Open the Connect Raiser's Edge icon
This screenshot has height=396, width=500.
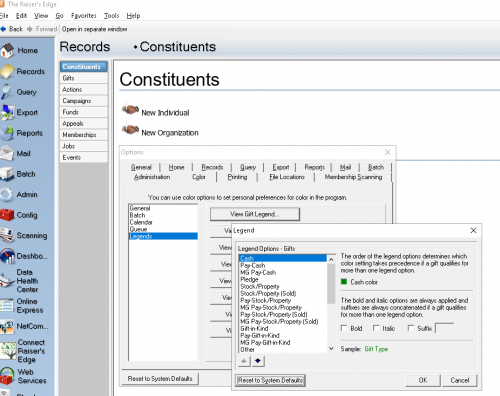(x=8, y=351)
